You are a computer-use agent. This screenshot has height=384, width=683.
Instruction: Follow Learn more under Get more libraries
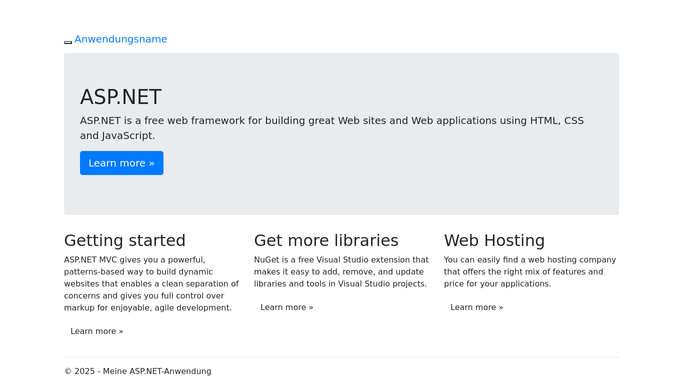tap(287, 307)
